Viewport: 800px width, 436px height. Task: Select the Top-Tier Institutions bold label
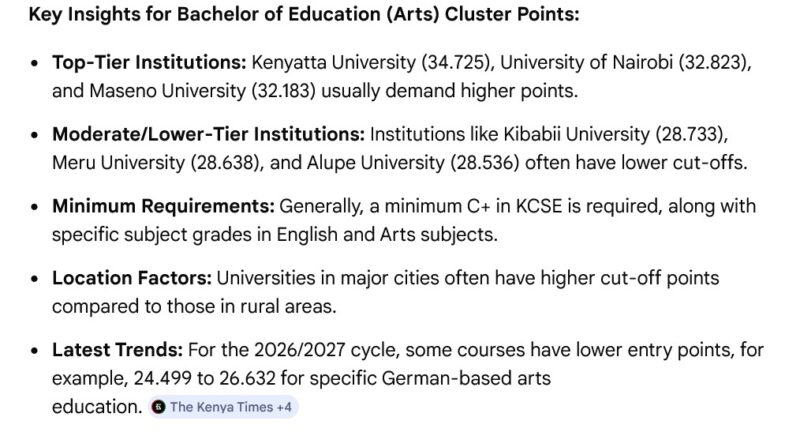149,63
